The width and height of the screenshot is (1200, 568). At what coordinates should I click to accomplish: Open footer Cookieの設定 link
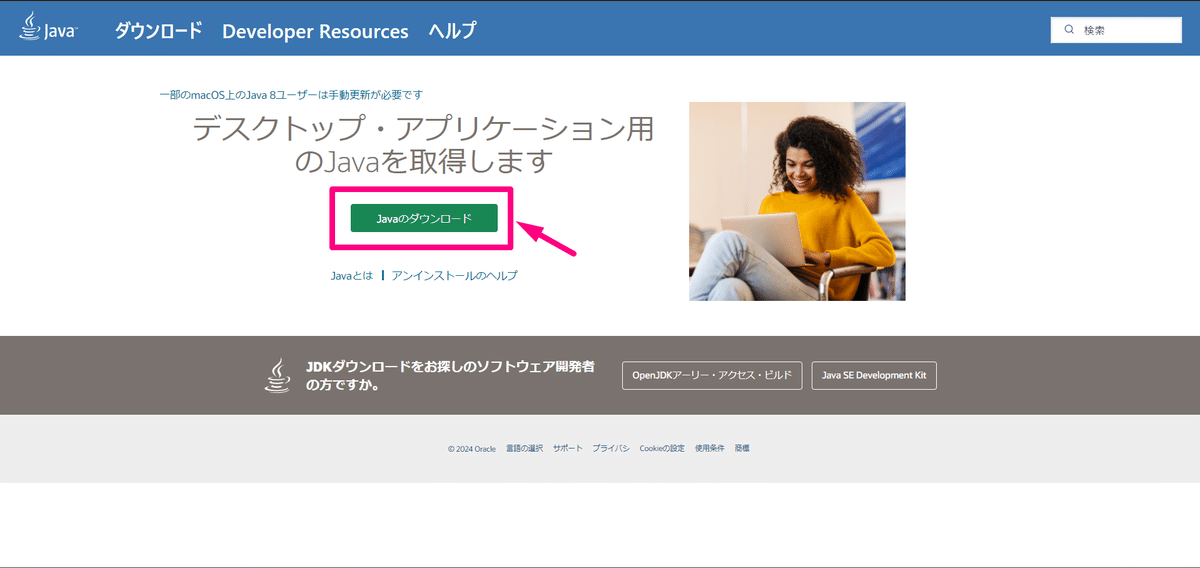(x=662, y=448)
